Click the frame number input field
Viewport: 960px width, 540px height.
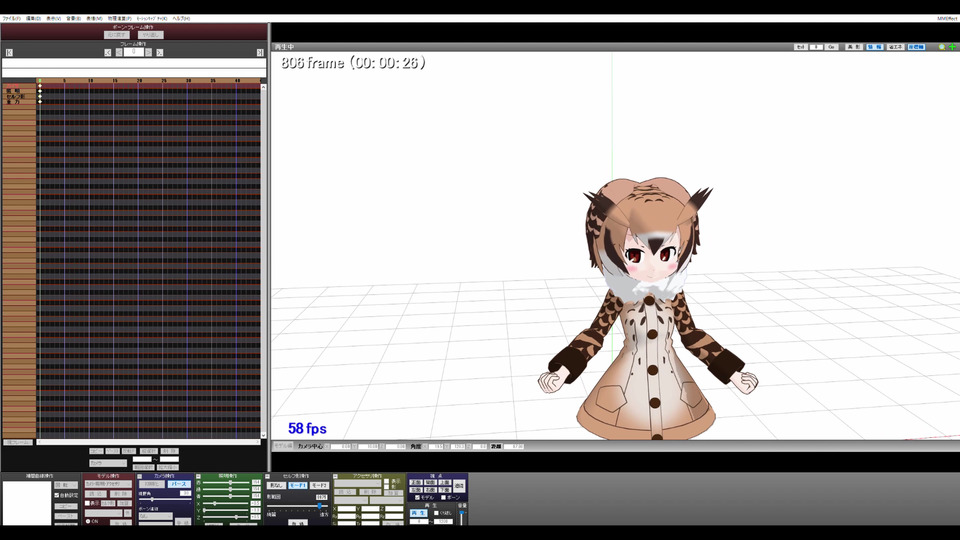(133, 52)
